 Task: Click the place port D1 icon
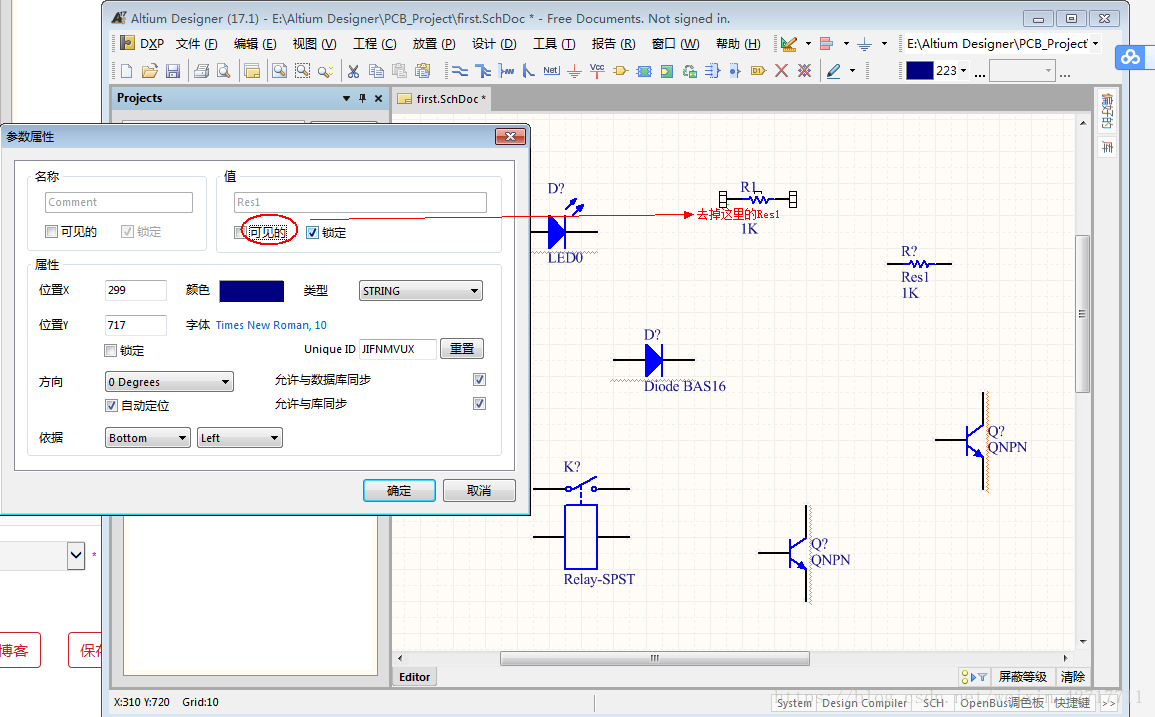758,71
